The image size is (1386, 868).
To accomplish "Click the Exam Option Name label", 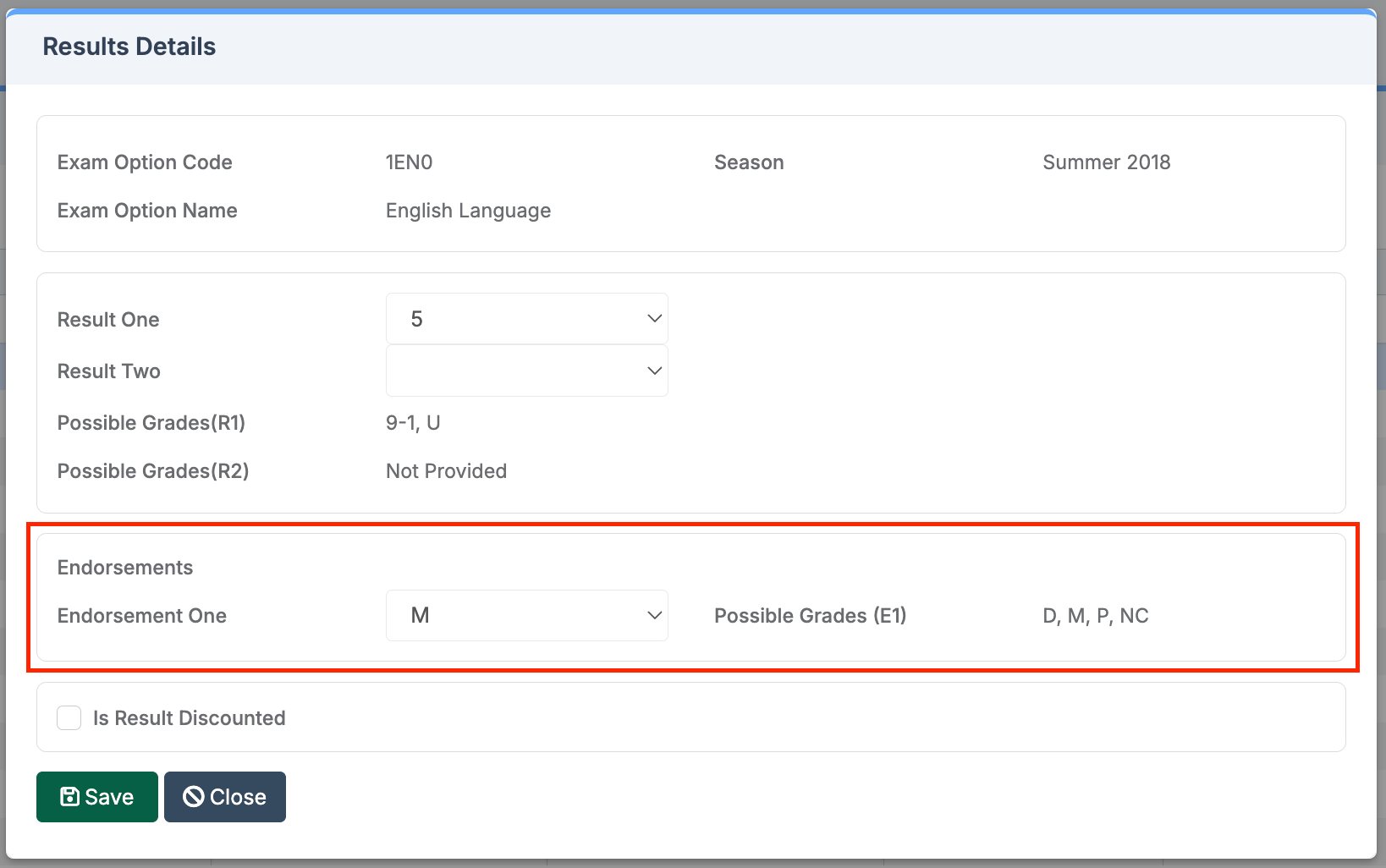I will [147, 211].
